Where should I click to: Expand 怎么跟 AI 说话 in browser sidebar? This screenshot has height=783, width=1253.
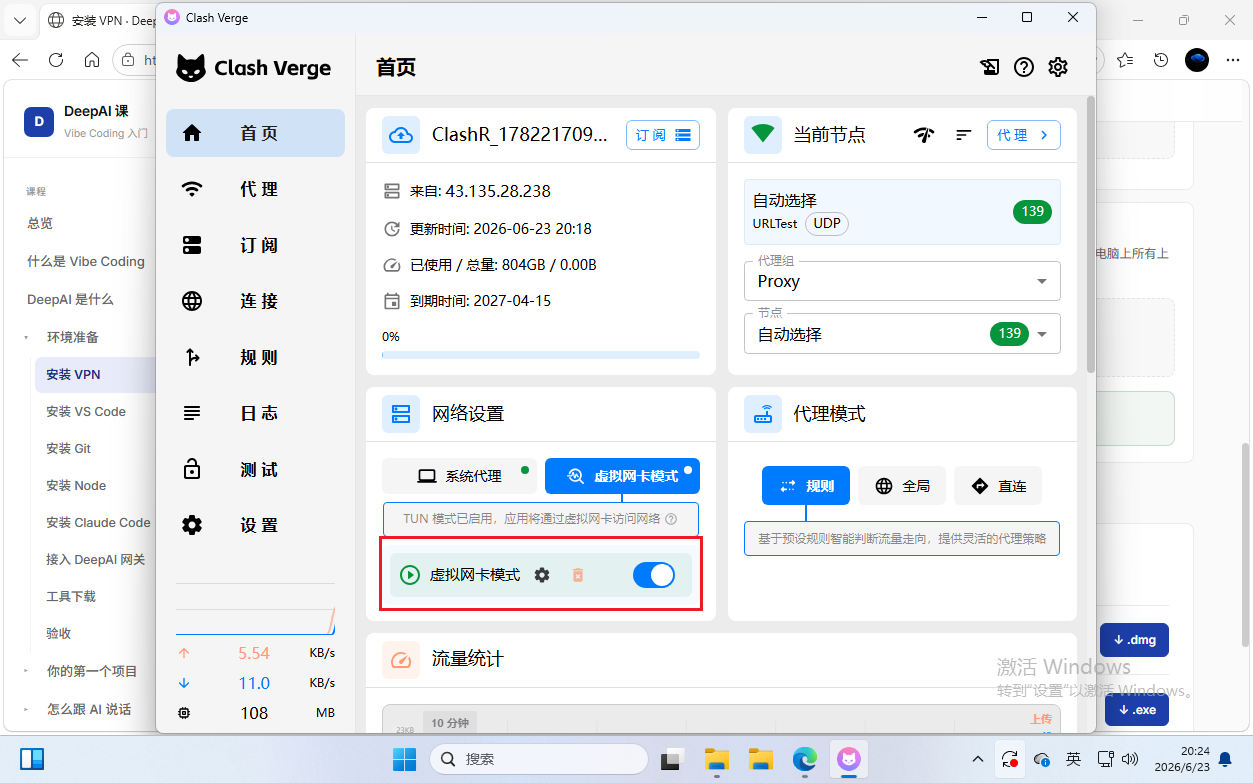(x=27, y=709)
